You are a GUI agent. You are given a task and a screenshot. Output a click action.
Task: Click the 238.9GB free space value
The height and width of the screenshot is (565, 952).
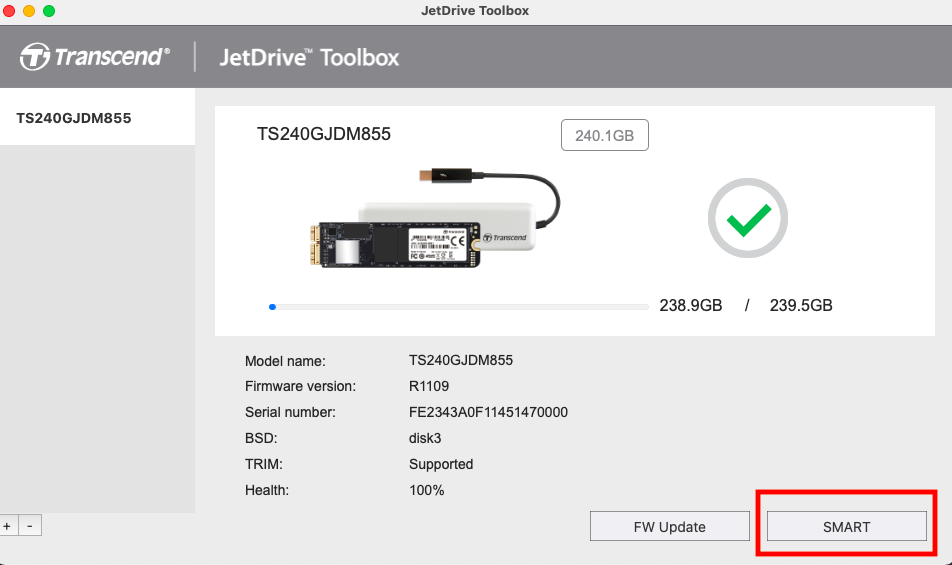click(691, 305)
